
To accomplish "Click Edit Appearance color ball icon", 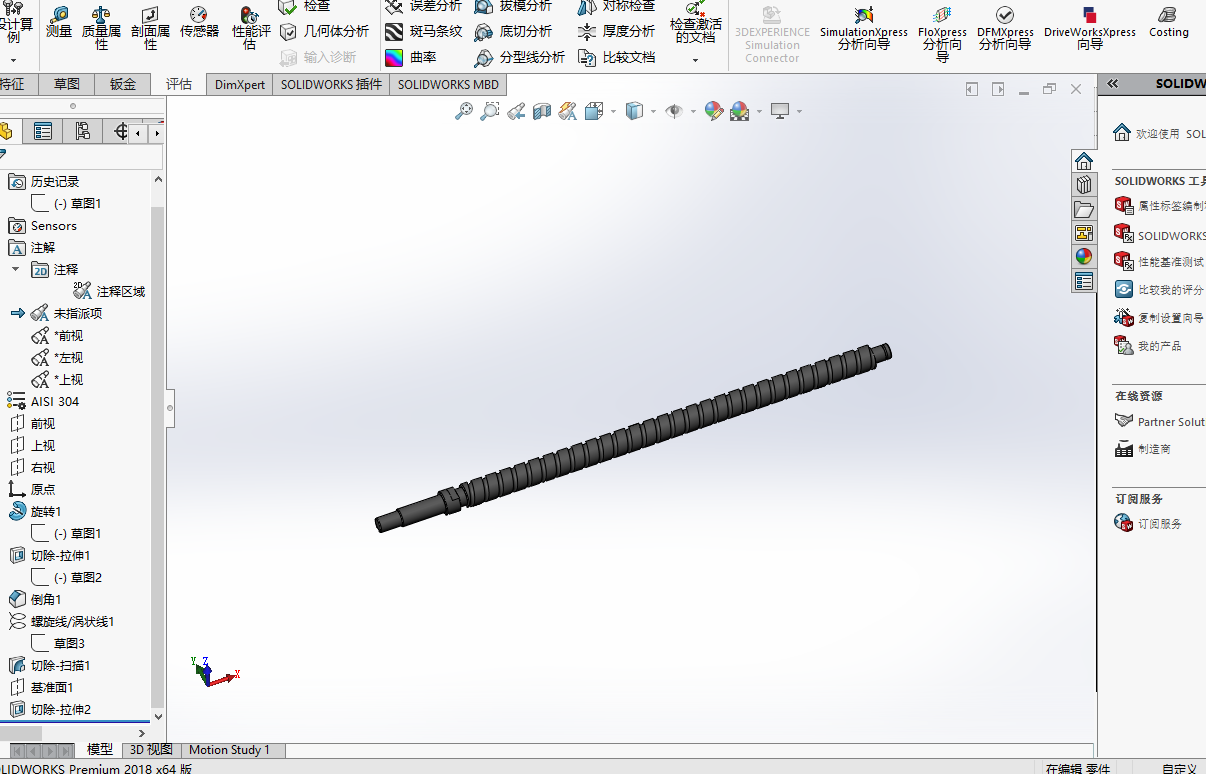I will pos(713,111).
